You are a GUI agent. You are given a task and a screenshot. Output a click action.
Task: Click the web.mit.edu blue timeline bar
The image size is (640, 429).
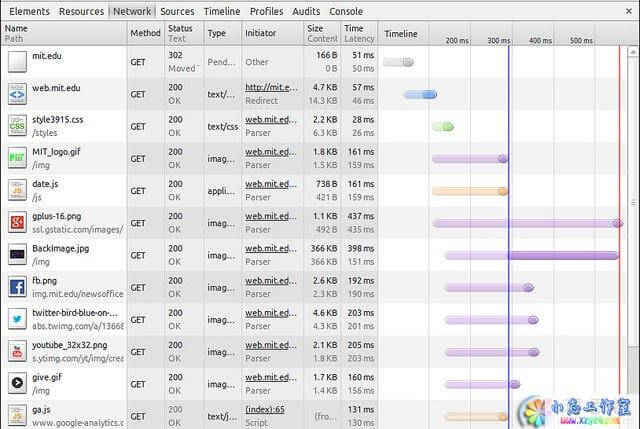(420, 94)
